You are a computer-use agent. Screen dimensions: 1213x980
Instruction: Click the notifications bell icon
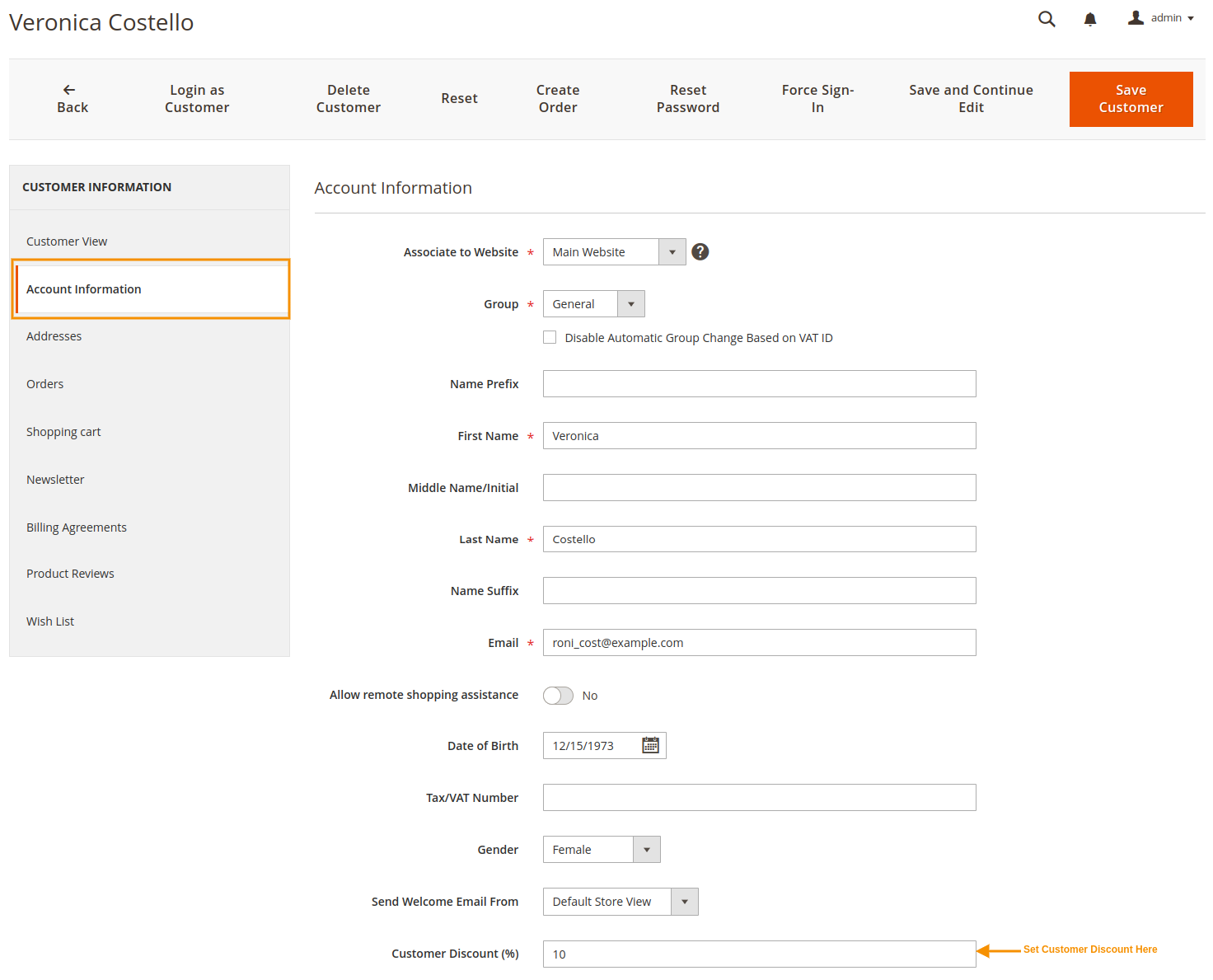1090,18
